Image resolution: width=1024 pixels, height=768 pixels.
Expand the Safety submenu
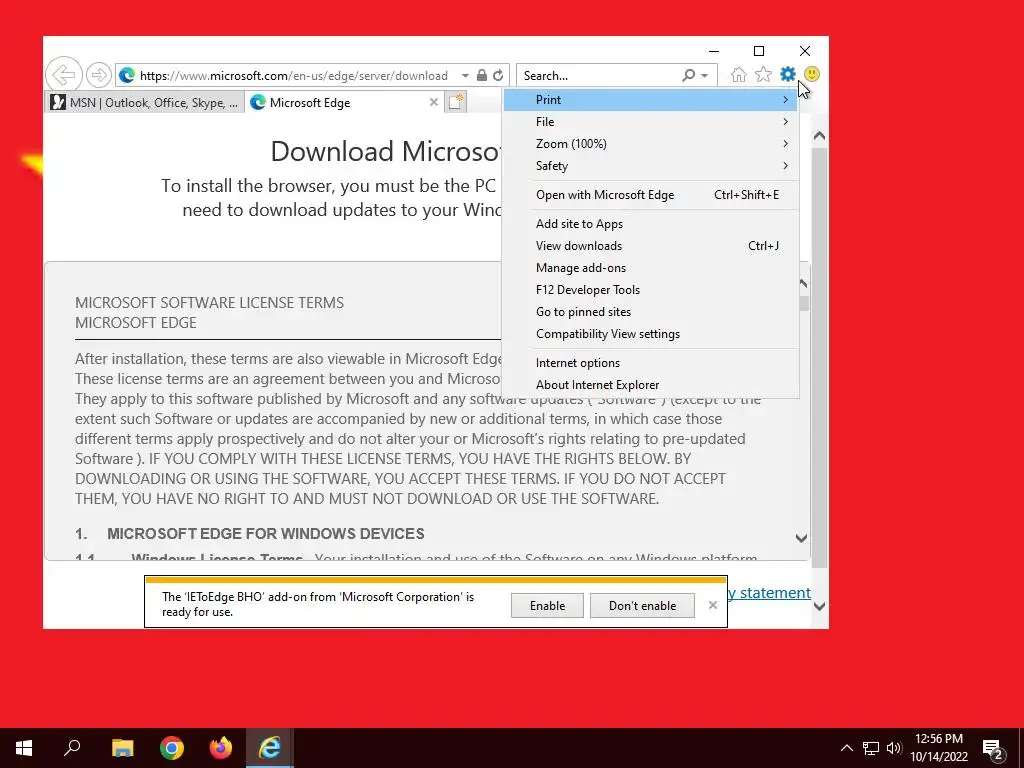point(650,166)
